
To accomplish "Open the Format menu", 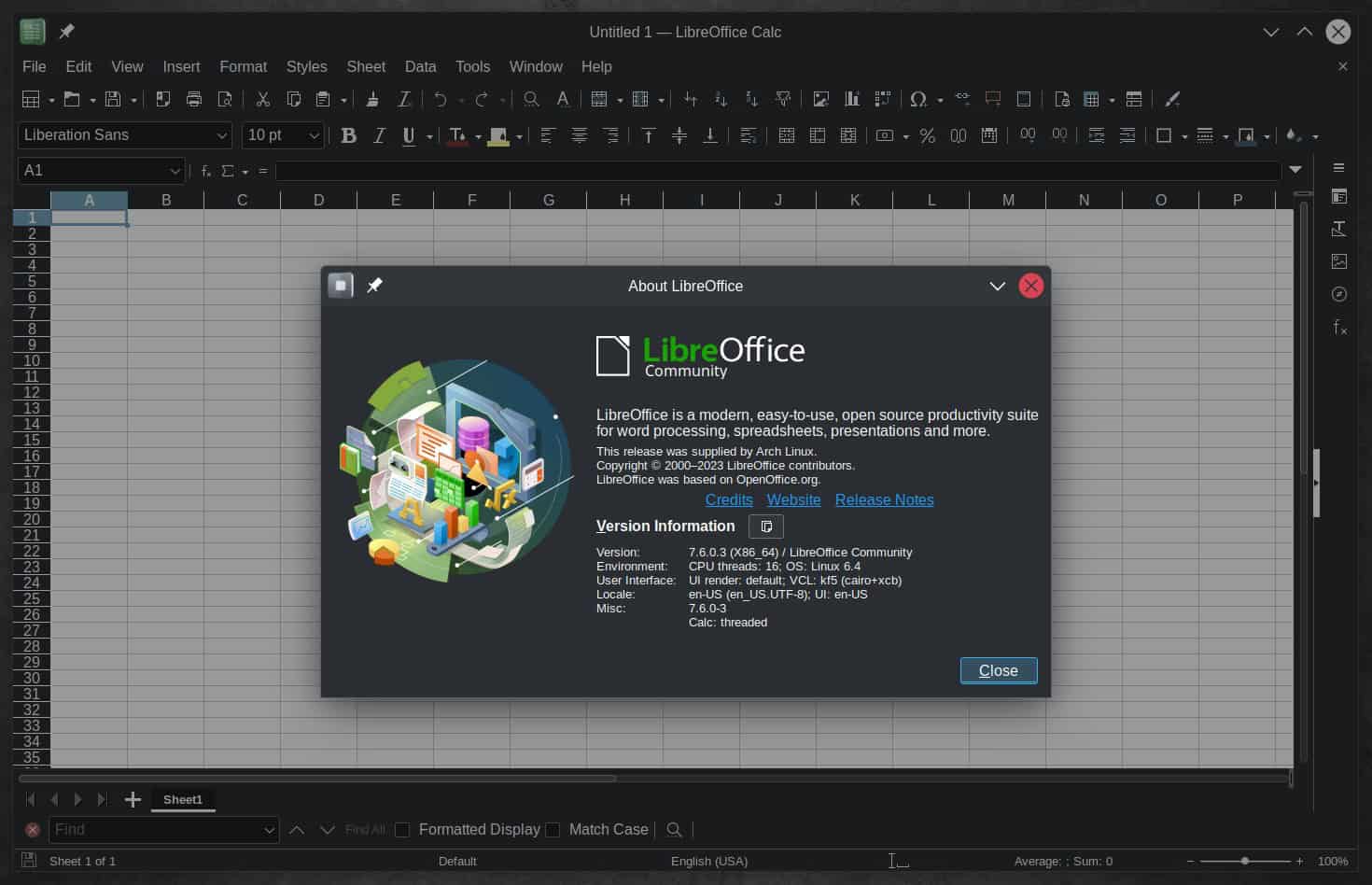I will (244, 66).
